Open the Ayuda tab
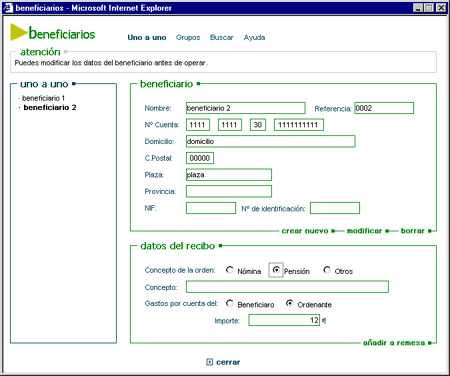The image size is (450, 376). coord(254,38)
